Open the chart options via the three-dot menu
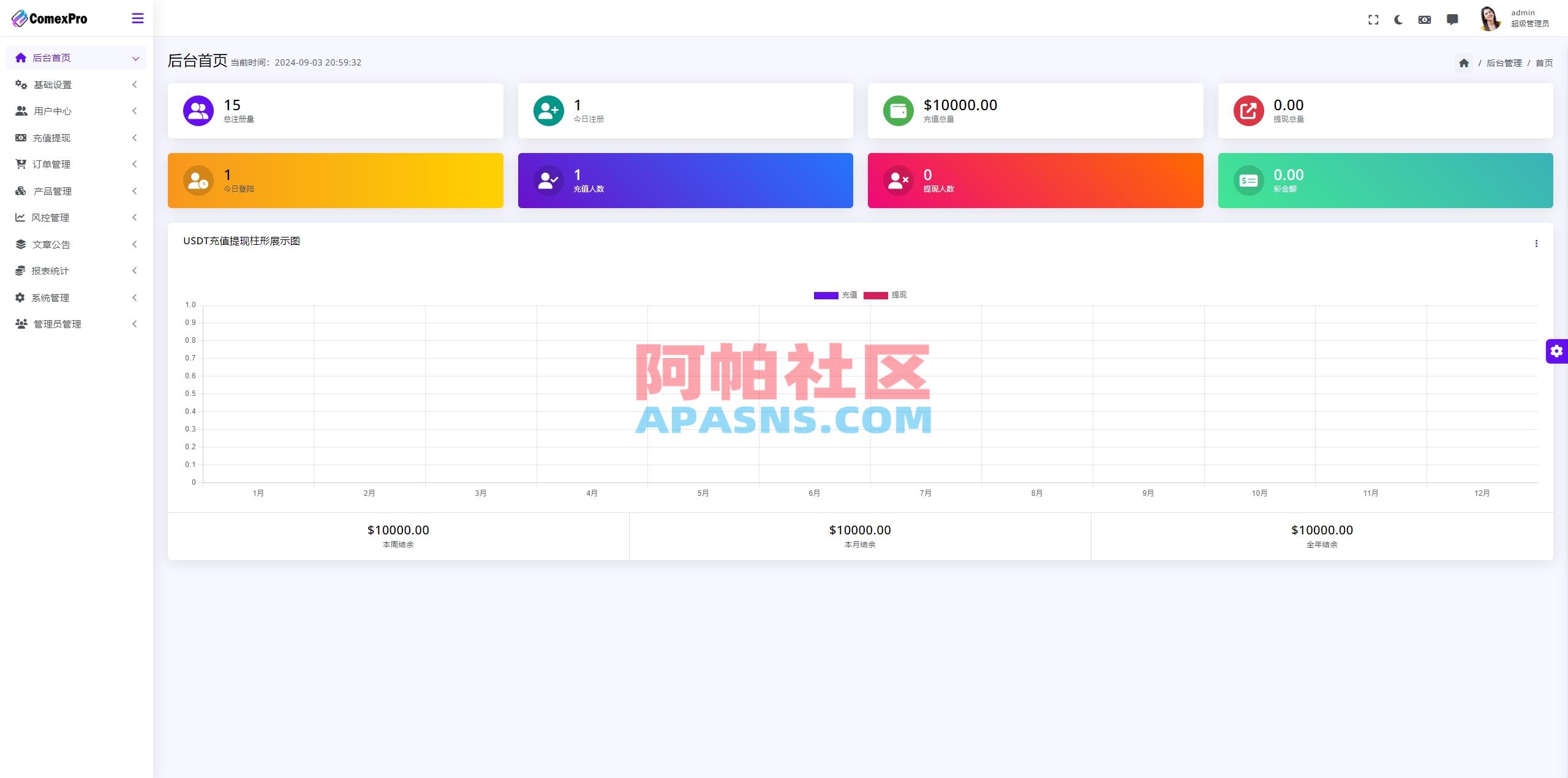The width and height of the screenshot is (1568, 778). point(1536,243)
